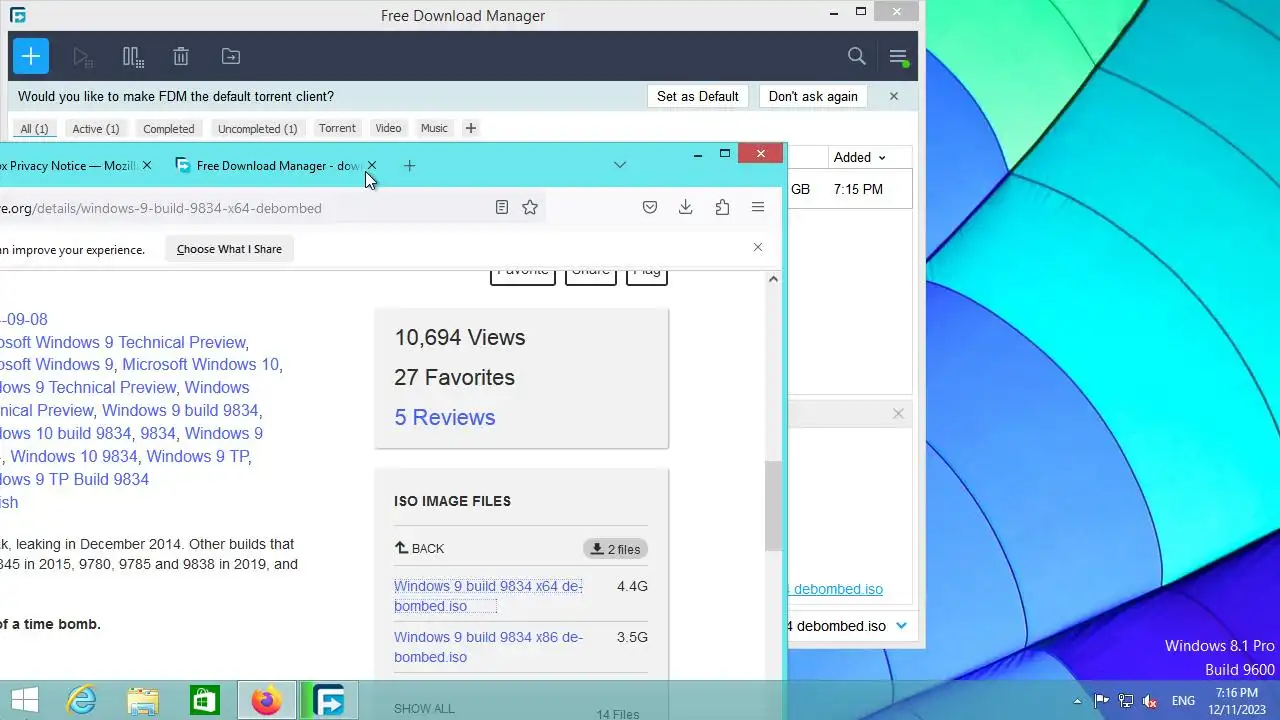The width and height of the screenshot is (1280, 720).
Task: Open the Firefox extensions puzzle icon
Action: pyautogui.click(x=722, y=207)
